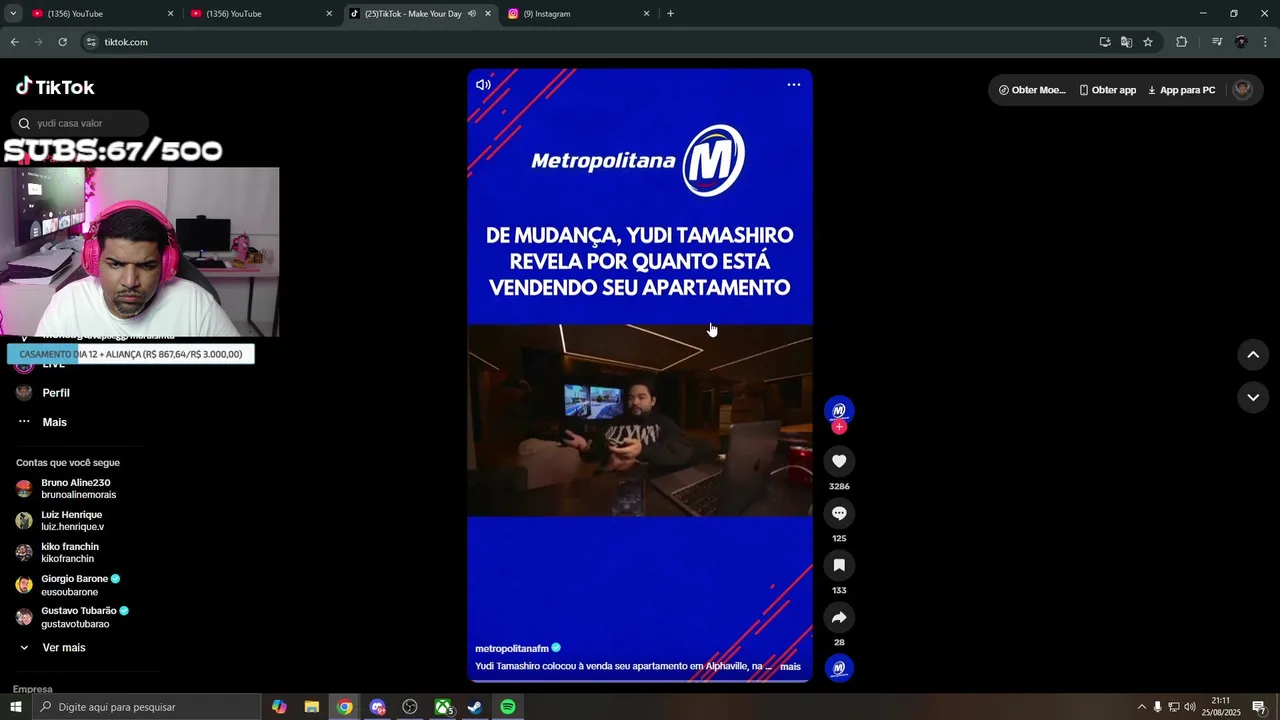This screenshot has width=1280, height=720.
Task: Mute the TikTok video sound
Action: 483,85
